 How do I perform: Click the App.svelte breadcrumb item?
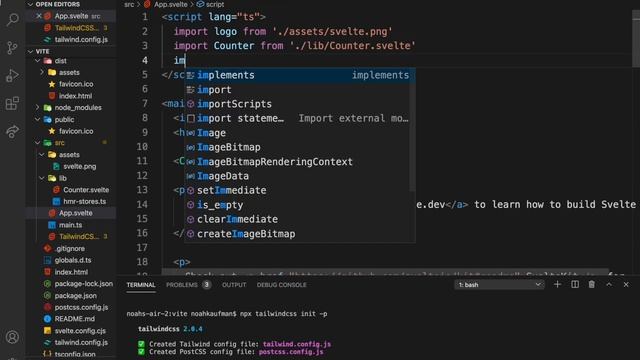coord(171,4)
